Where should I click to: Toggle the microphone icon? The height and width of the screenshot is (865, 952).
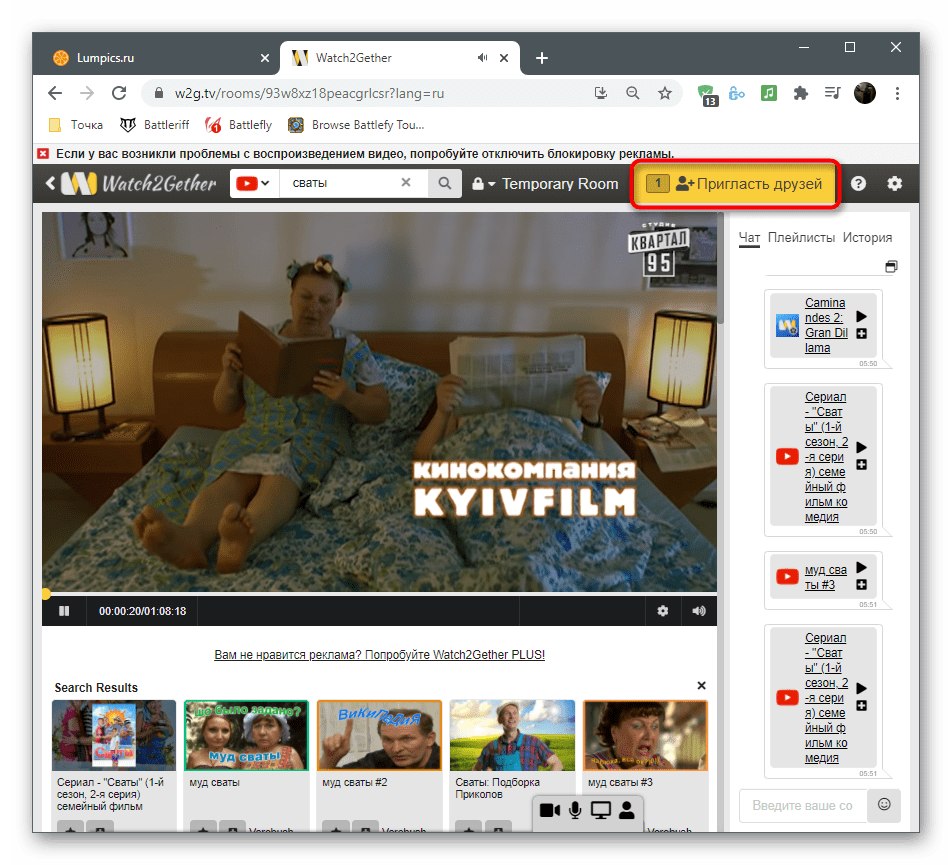click(x=575, y=810)
